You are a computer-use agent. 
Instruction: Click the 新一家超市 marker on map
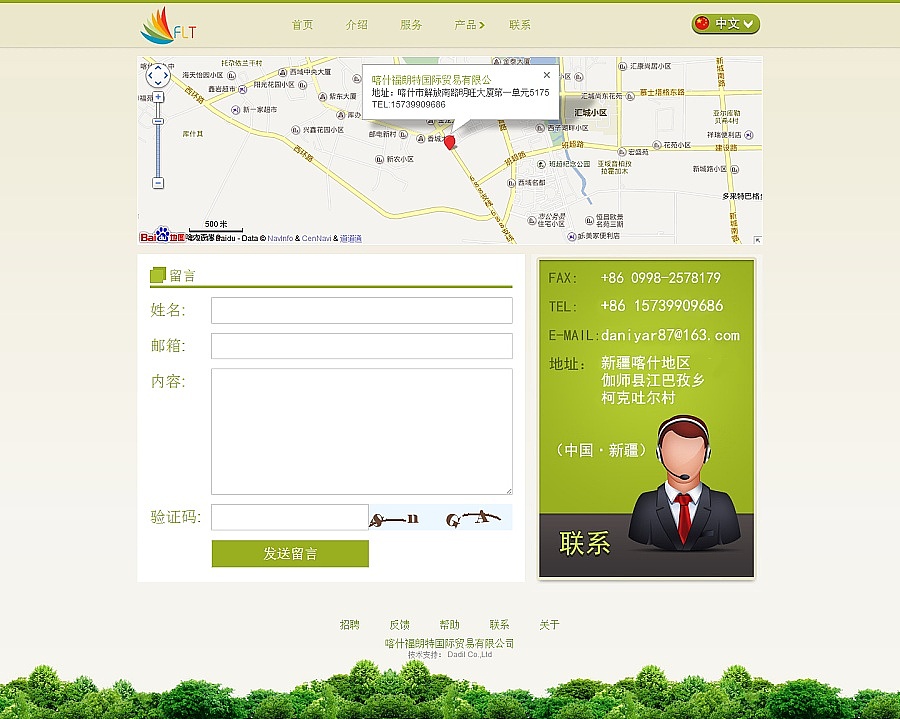click(235, 109)
